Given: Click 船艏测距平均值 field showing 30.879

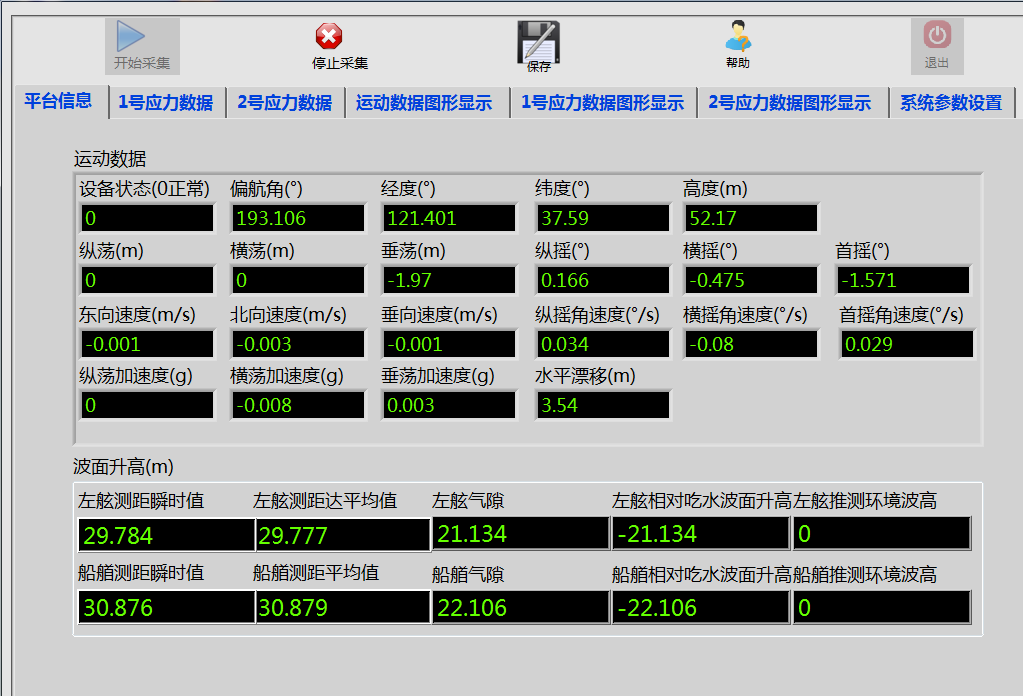Looking at the screenshot, I should pos(343,607).
